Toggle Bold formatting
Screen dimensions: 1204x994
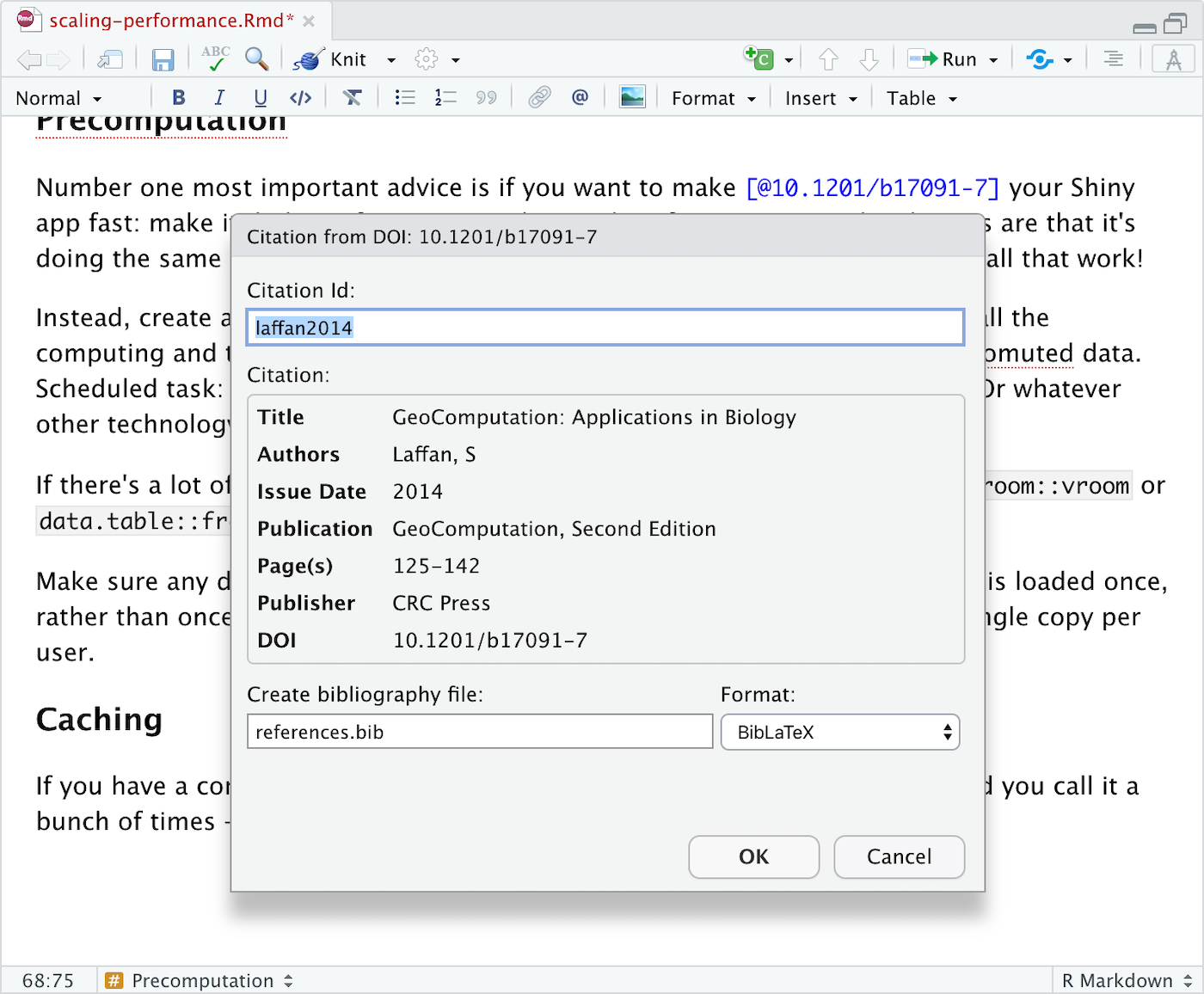click(x=179, y=98)
